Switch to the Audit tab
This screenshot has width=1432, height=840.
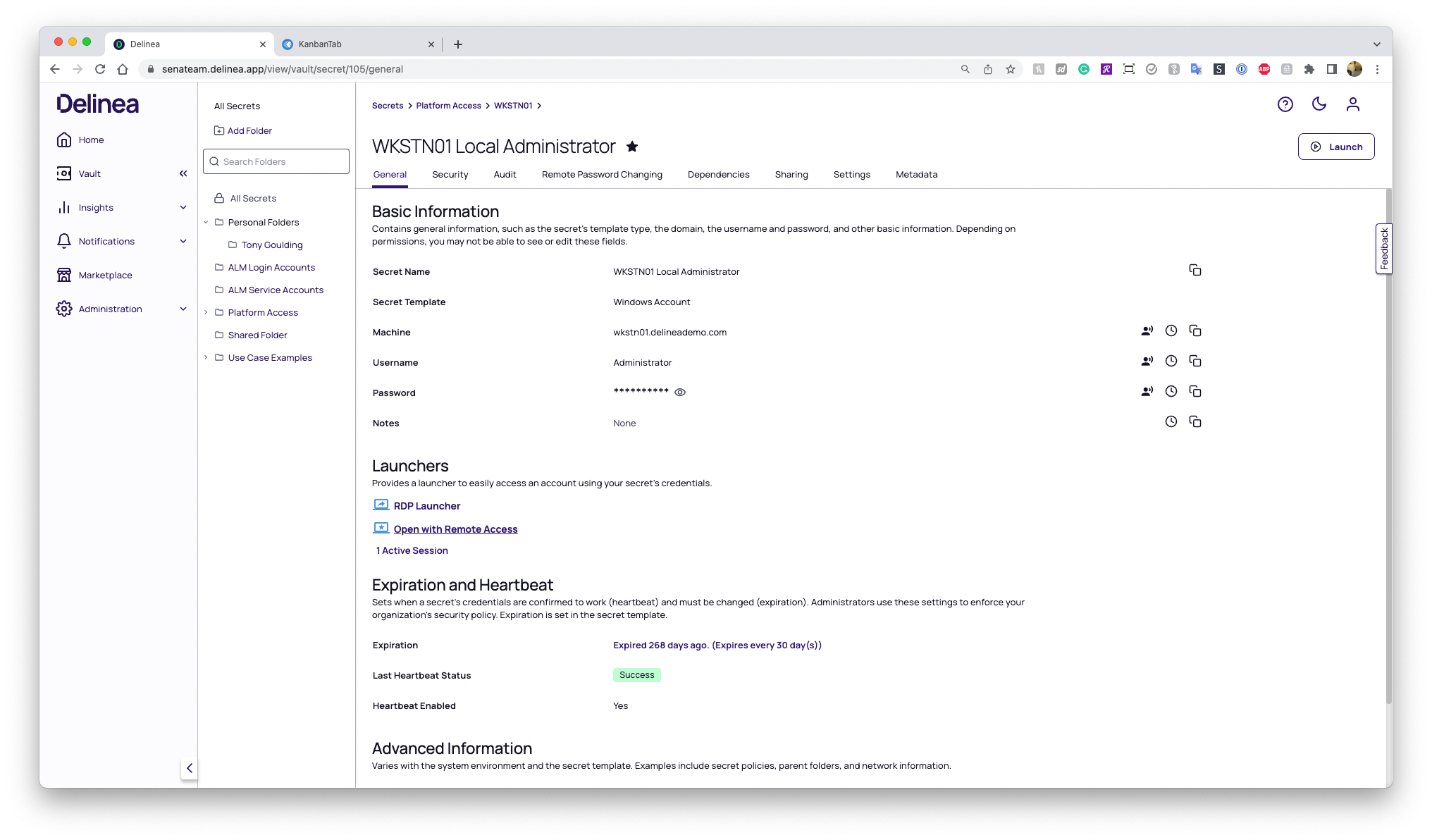point(505,175)
